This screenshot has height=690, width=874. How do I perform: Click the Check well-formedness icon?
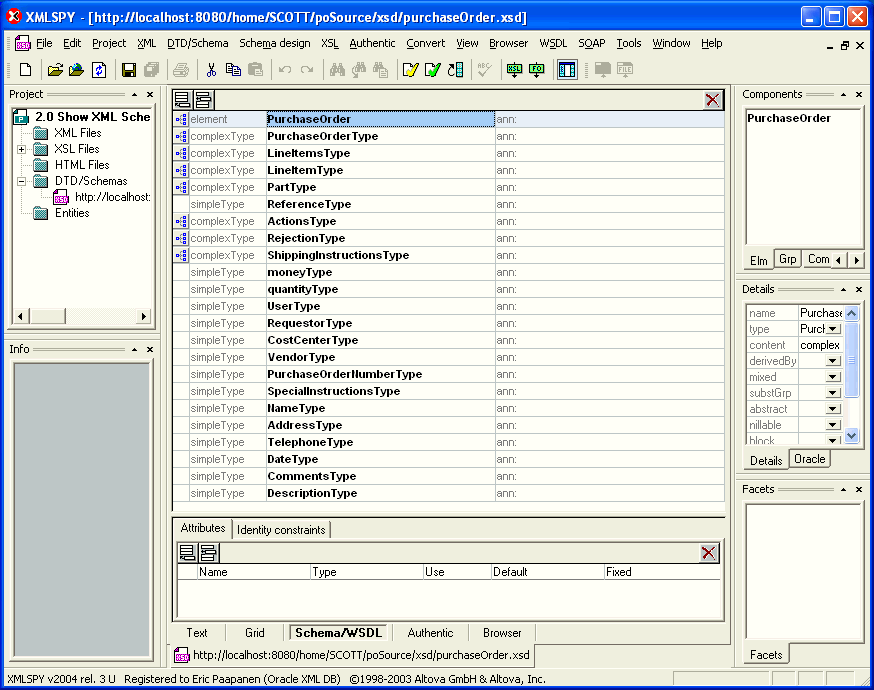click(410, 70)
